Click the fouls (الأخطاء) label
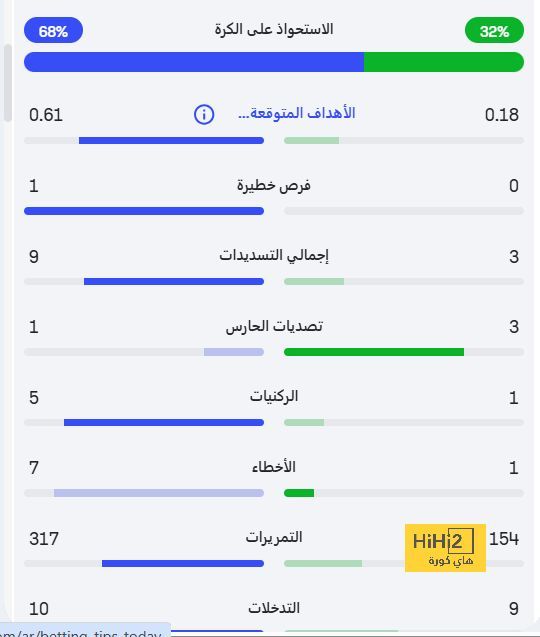 [274, 467]
